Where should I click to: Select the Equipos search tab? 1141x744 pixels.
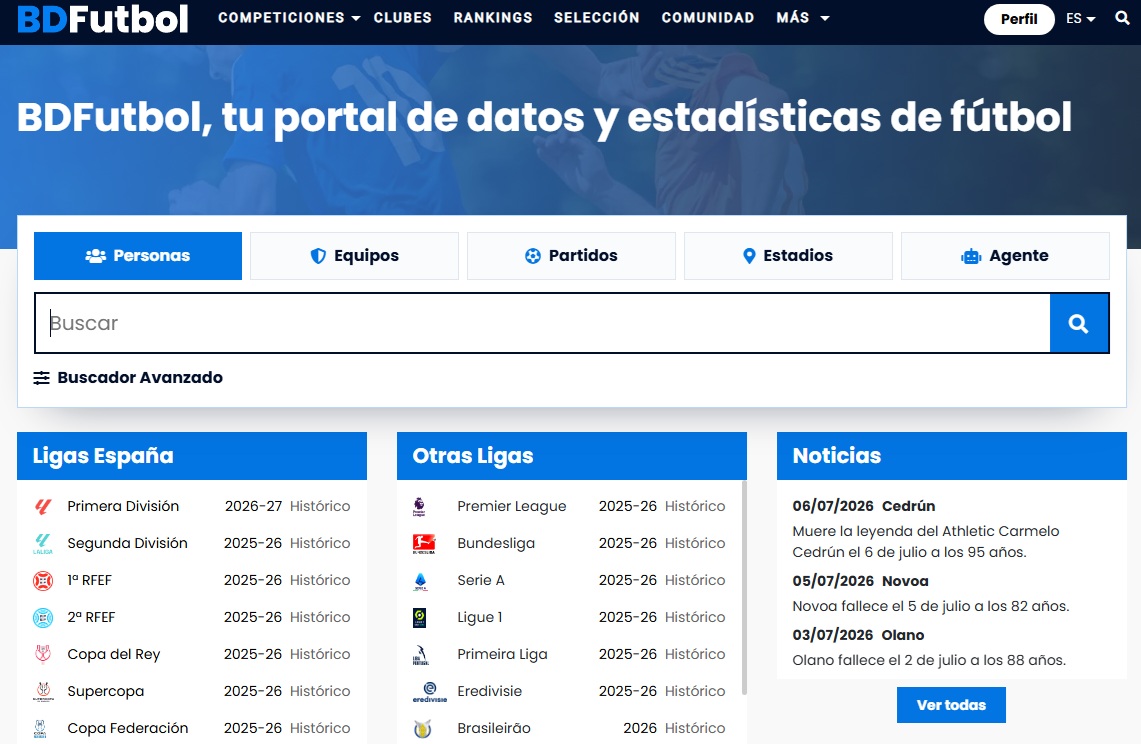pos(354,256)
